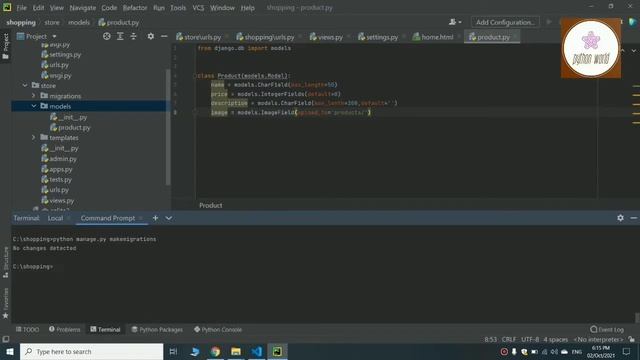Click the taskbar search box

91,351
